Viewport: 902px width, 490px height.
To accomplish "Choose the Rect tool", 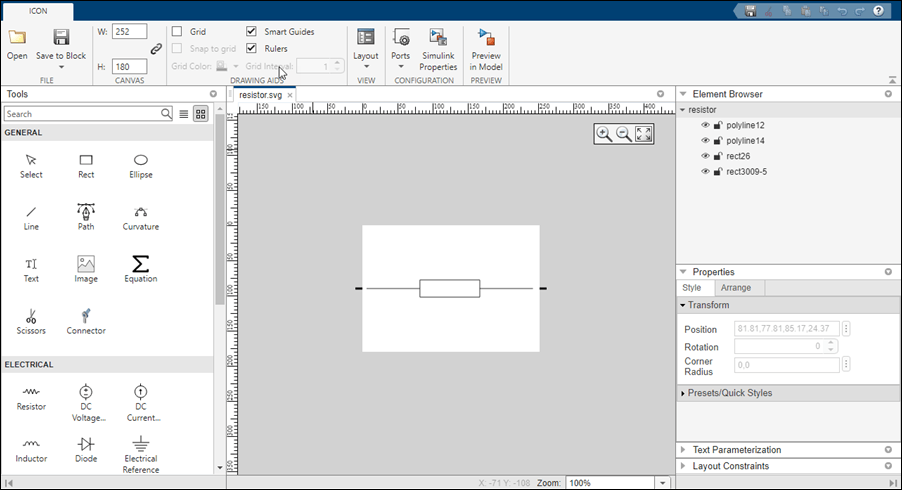I will pos(86,166).
